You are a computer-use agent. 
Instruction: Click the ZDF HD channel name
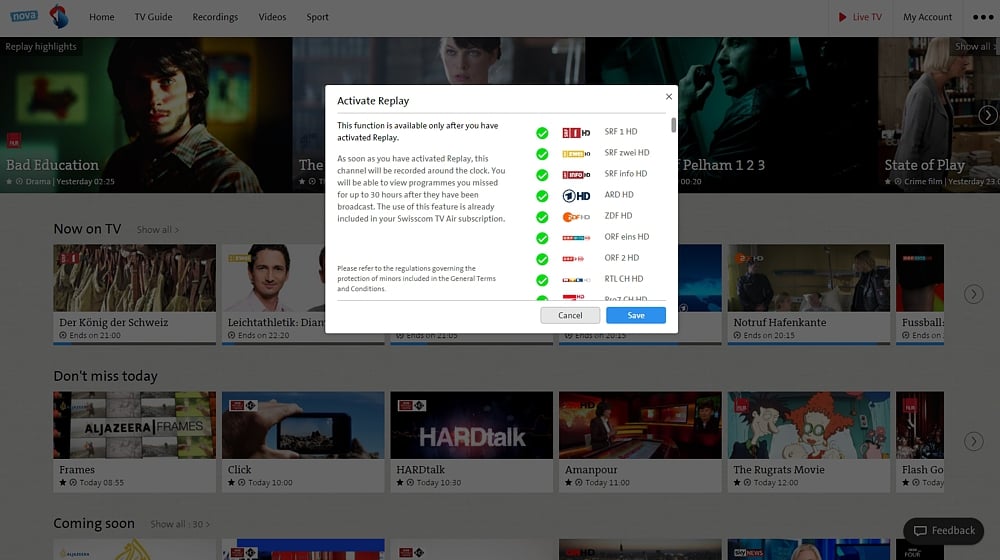619,216
